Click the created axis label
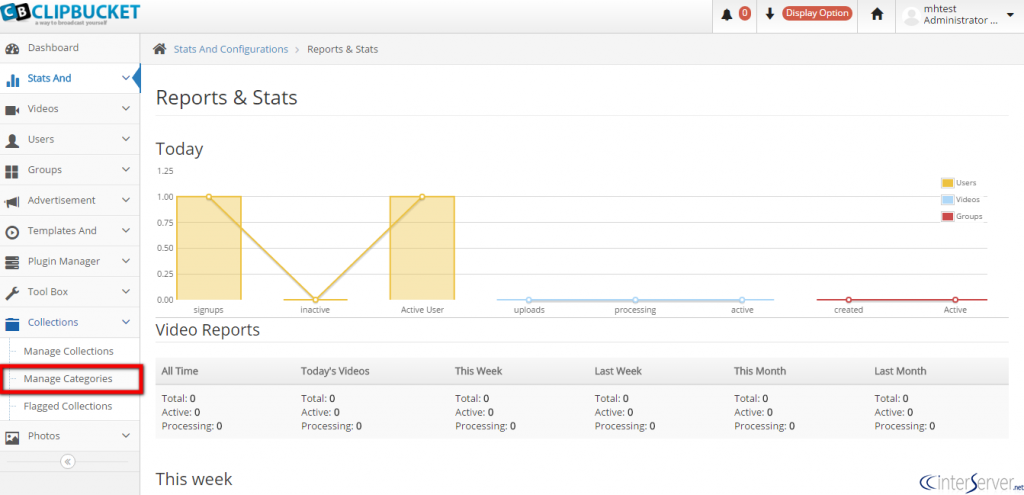The width and height of the screenshot is (1024, 495). tap(848, 310)
